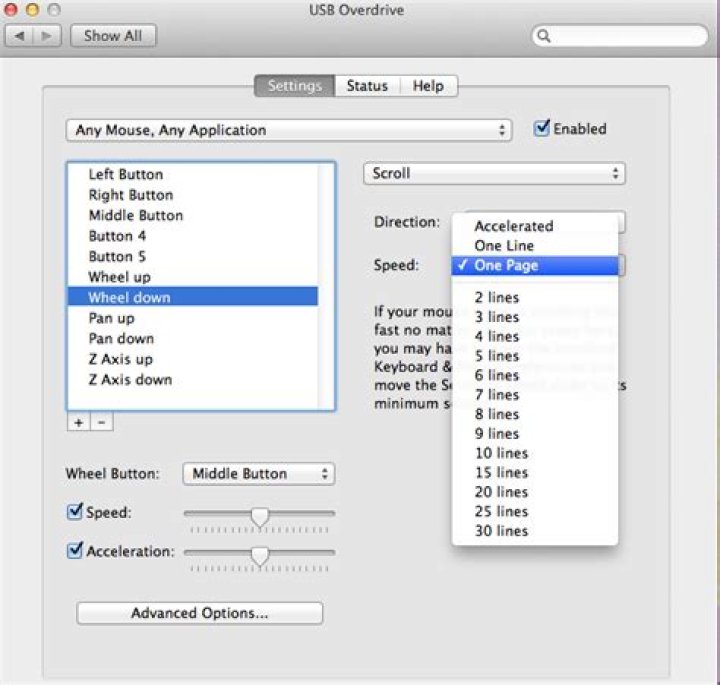Adjust the Acceleration slider handle
The width and height of the screenshot is (720, 685).
click(260, 556)
